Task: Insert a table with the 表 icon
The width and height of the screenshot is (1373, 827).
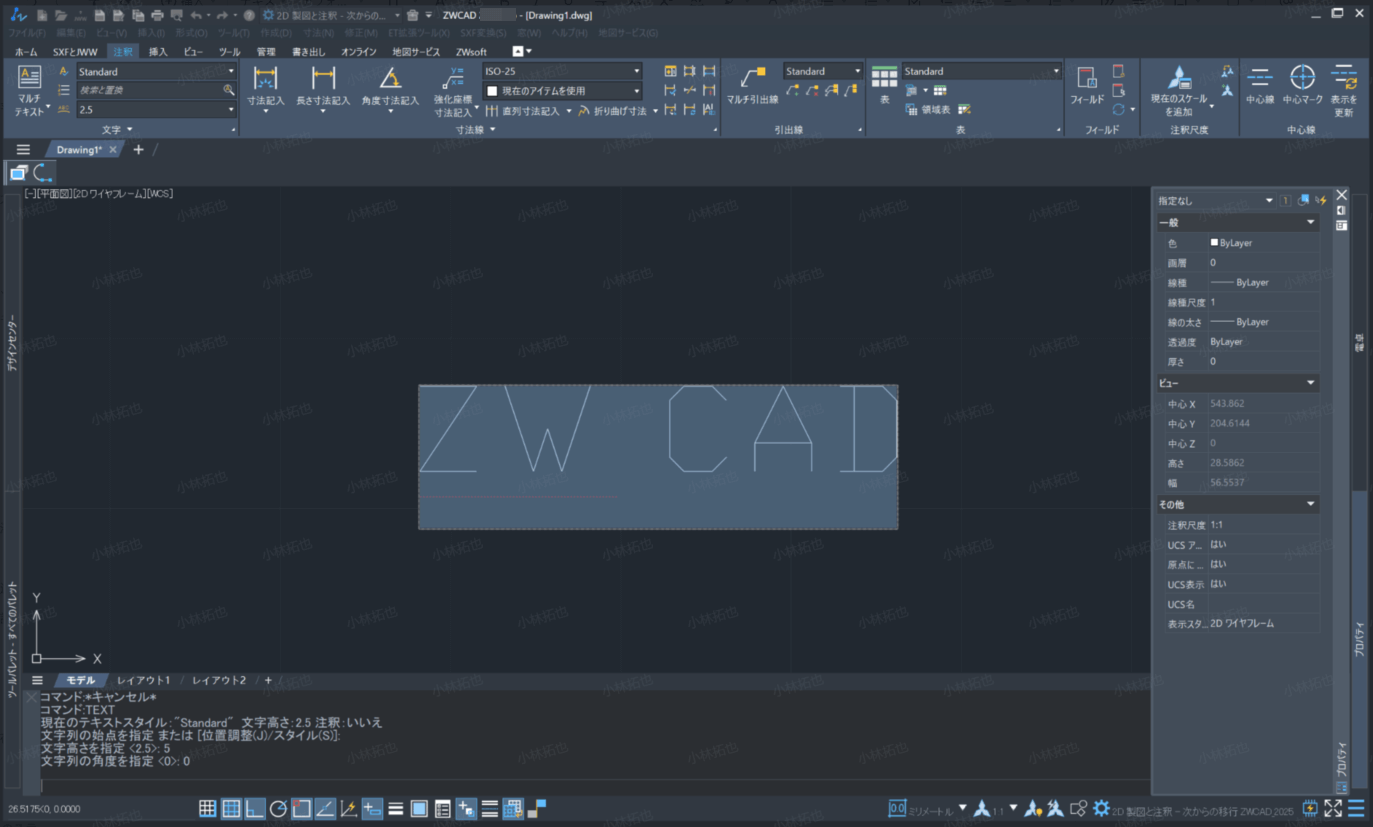Action: [x=884, y=77]
